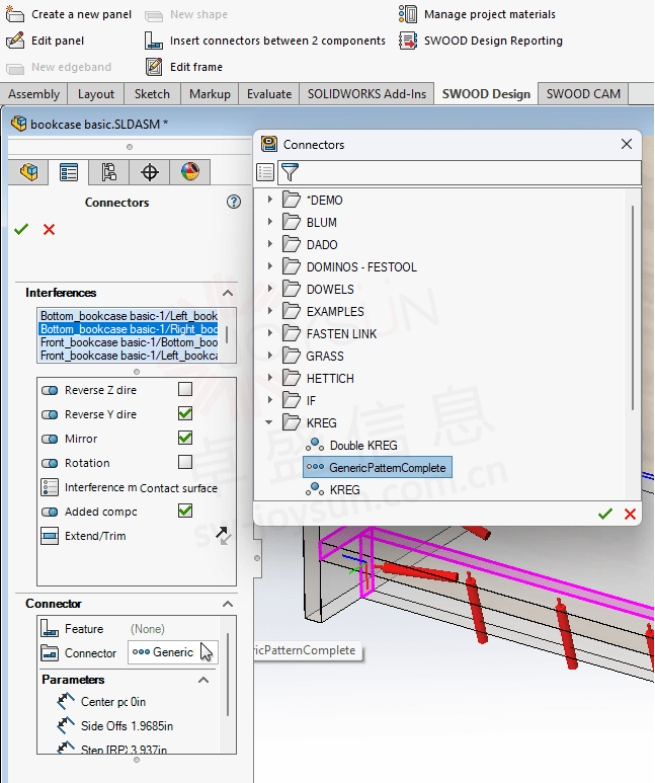655x783 pixels.
Task: Switch to the Assembly tab
Action: click(x=33, y=94)
